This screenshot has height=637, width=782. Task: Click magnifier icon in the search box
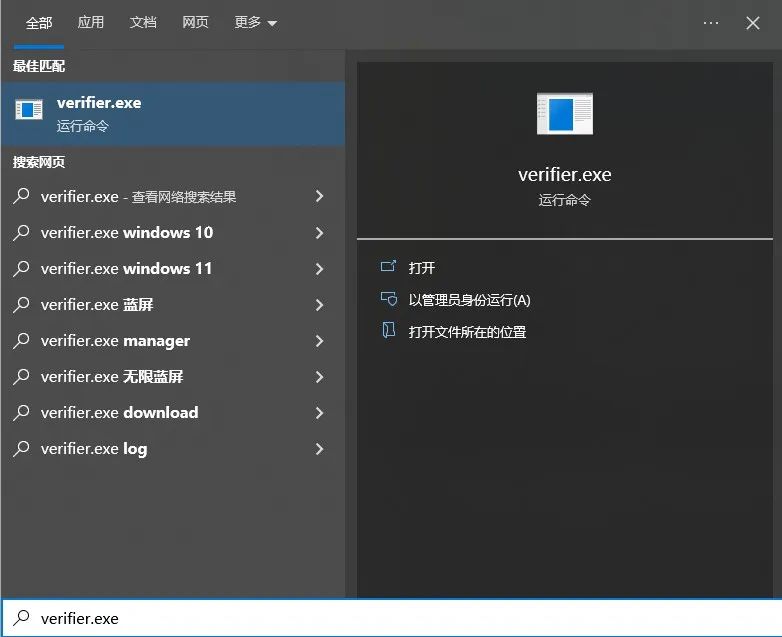coord(21,618)
